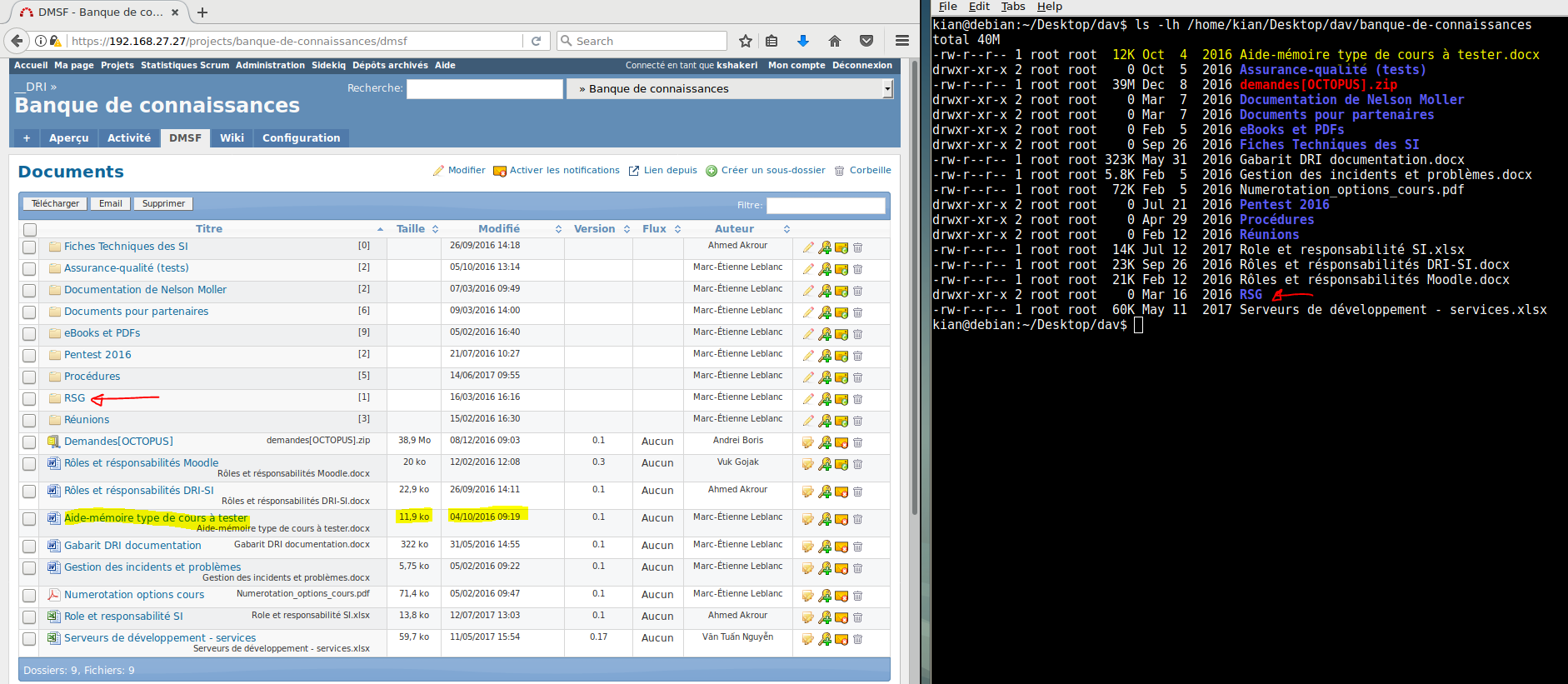This screenshot has height=684, width=1568.
Task: Reload the page with the refresh icon
Action: [537, 41]
